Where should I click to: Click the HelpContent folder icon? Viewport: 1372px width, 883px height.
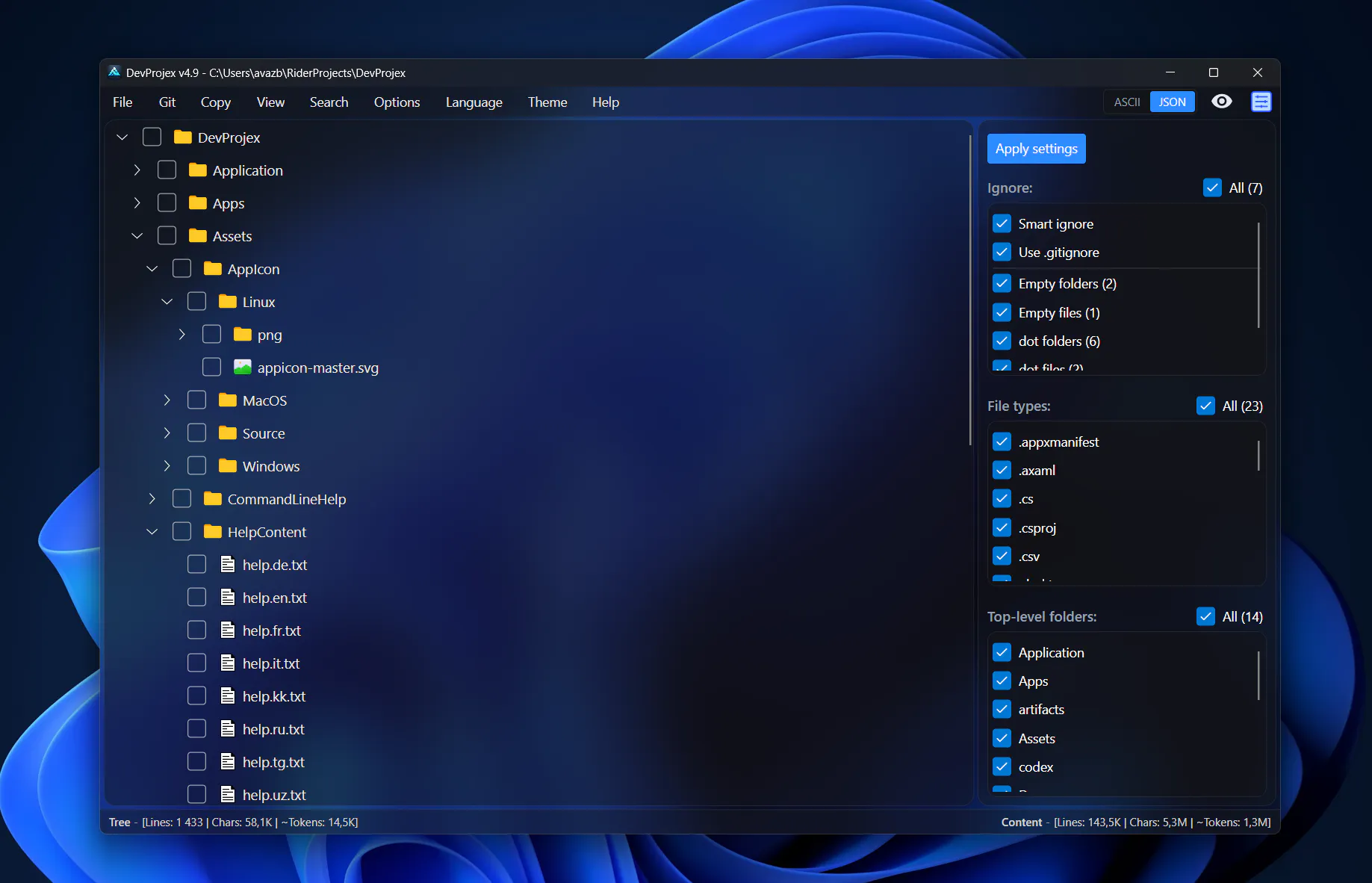point(213,531)
